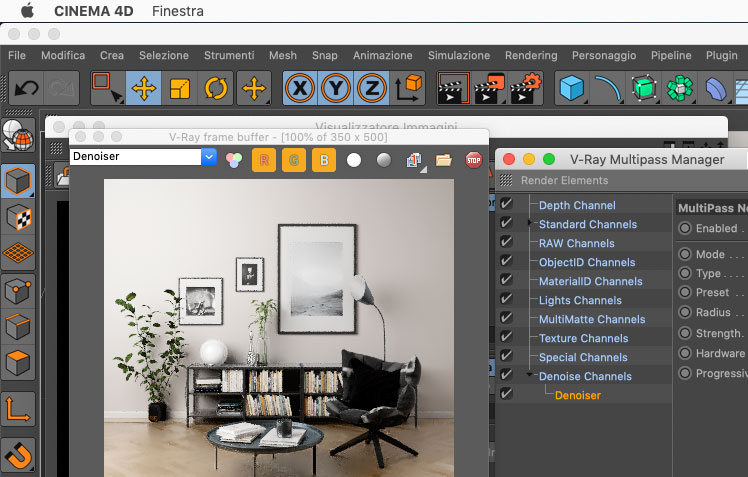Open the Modifica menu

point(63,55)
